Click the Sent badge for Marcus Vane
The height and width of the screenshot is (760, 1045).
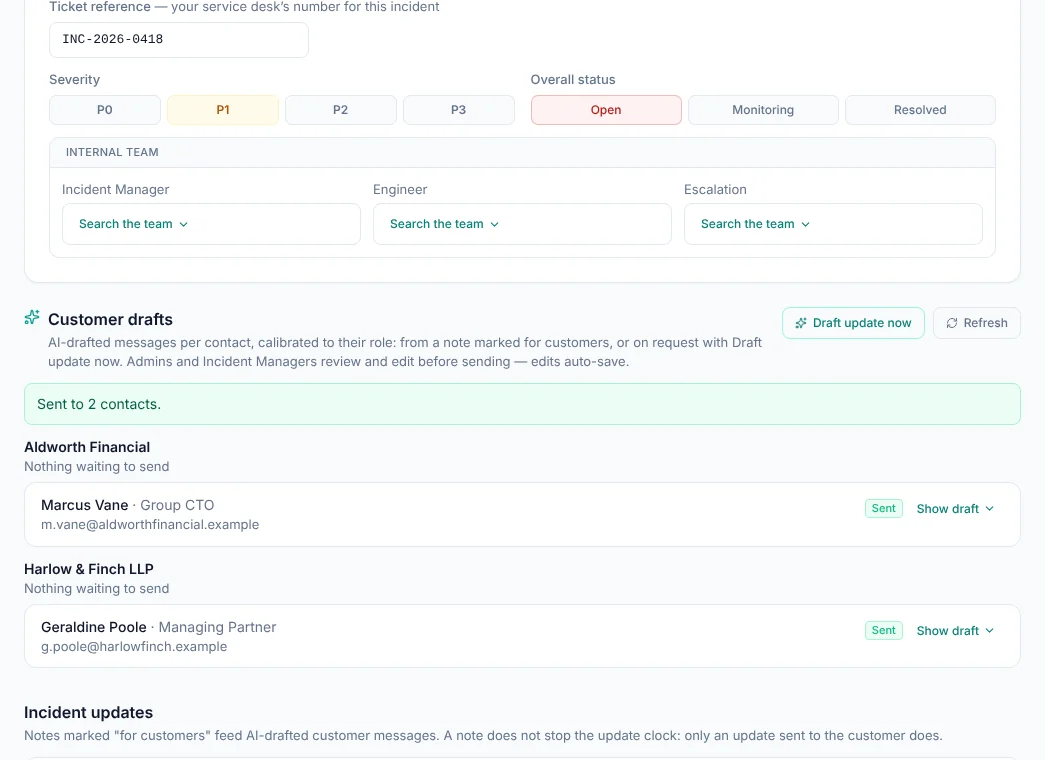(884, 509)
